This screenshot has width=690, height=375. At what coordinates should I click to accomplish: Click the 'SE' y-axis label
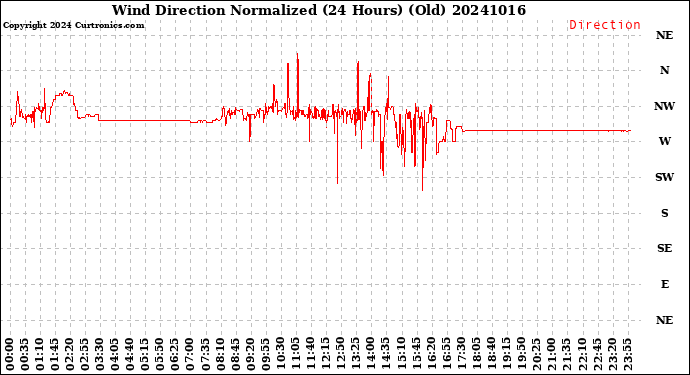(664, 248)
